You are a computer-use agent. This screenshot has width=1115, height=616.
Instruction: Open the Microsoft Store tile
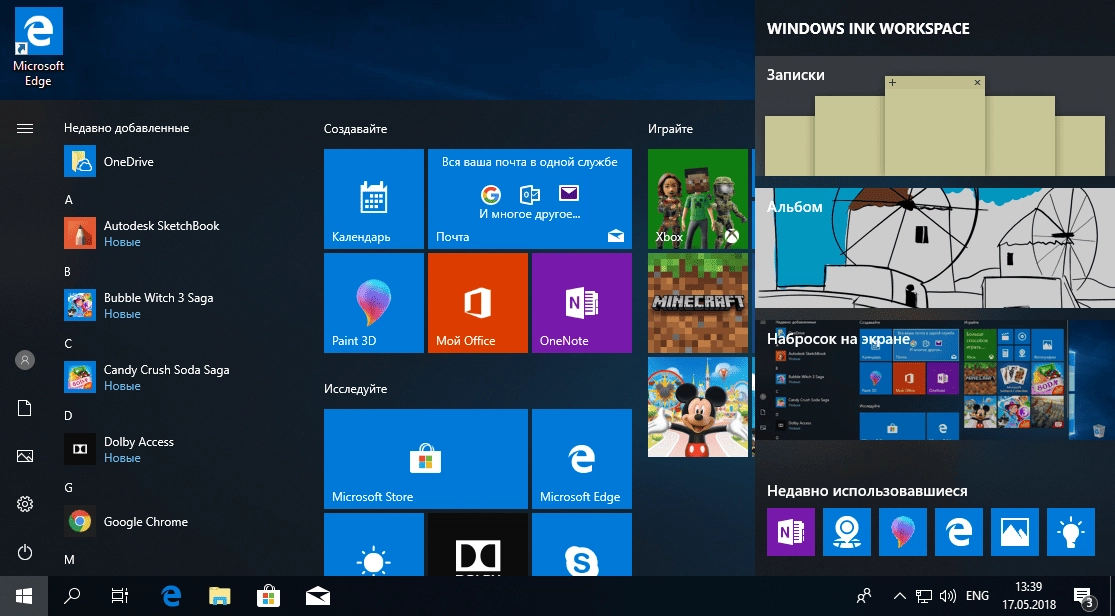(x=426, y=459)
